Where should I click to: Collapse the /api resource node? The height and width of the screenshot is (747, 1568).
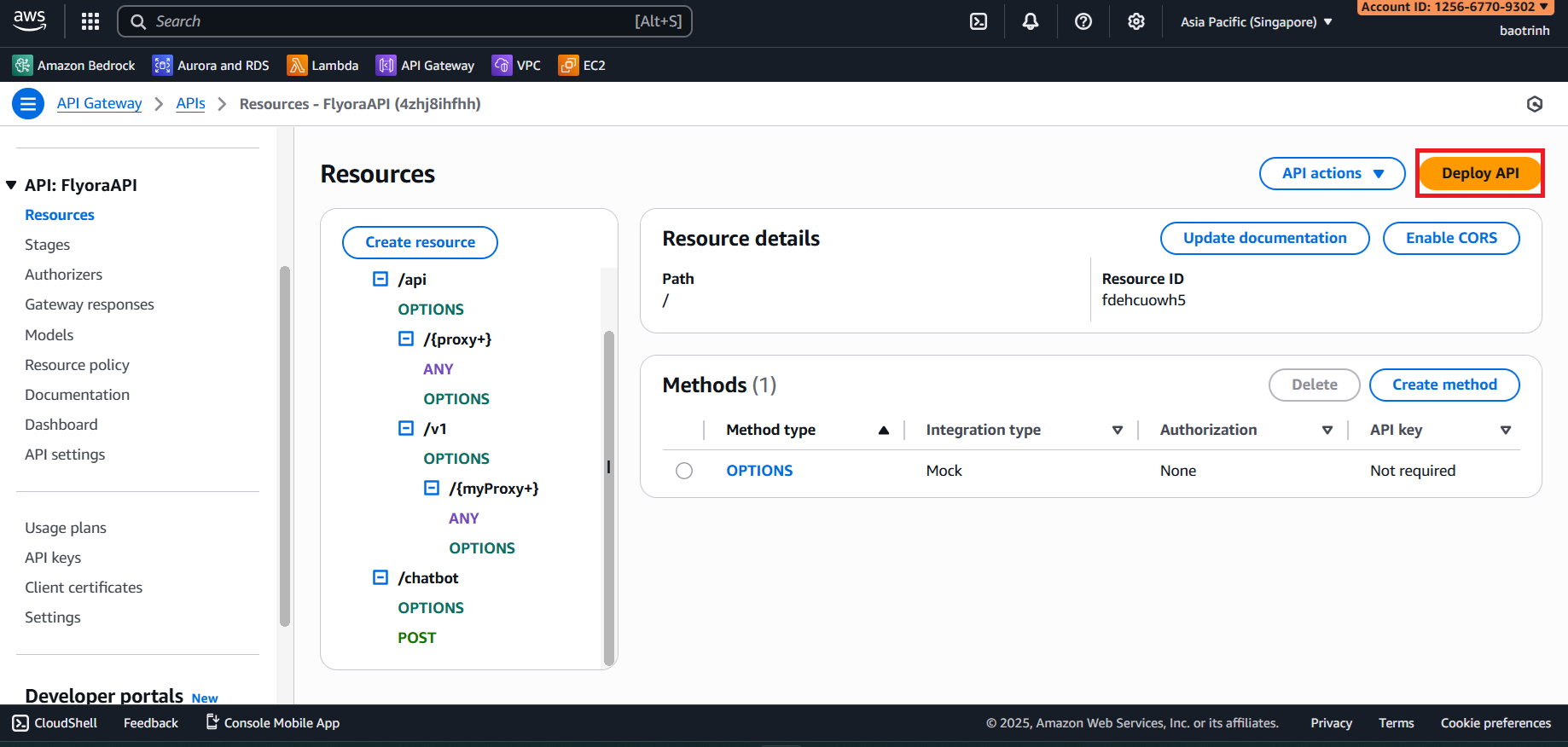point(380,280)
